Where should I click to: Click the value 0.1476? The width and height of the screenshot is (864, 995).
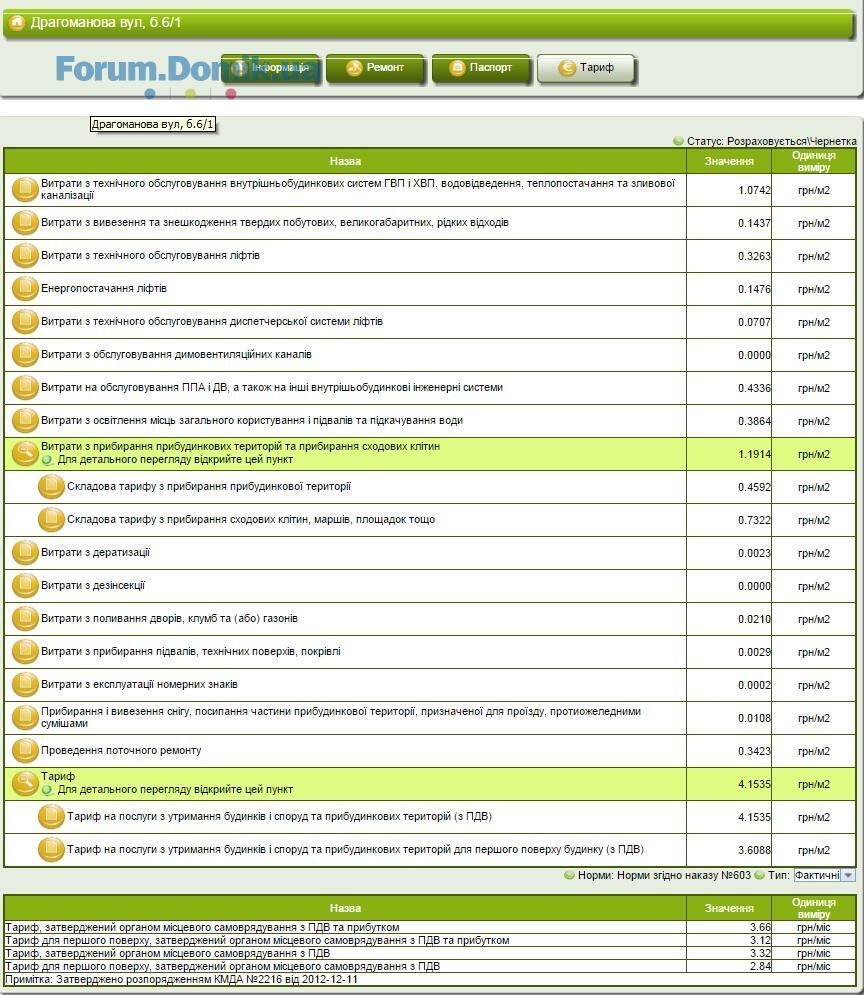coord(754,289)
